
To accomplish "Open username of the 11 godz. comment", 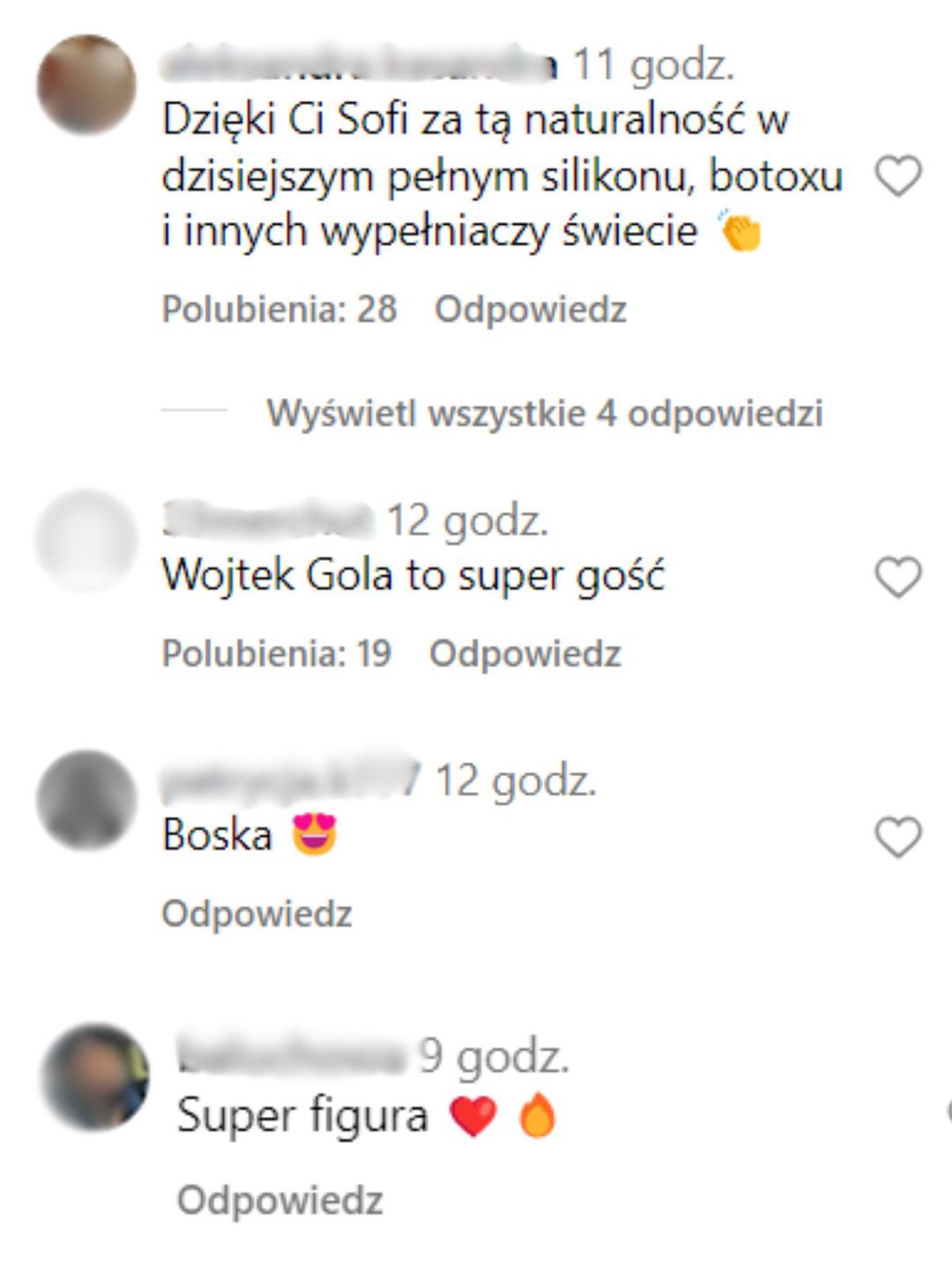I will pos(360,65).
